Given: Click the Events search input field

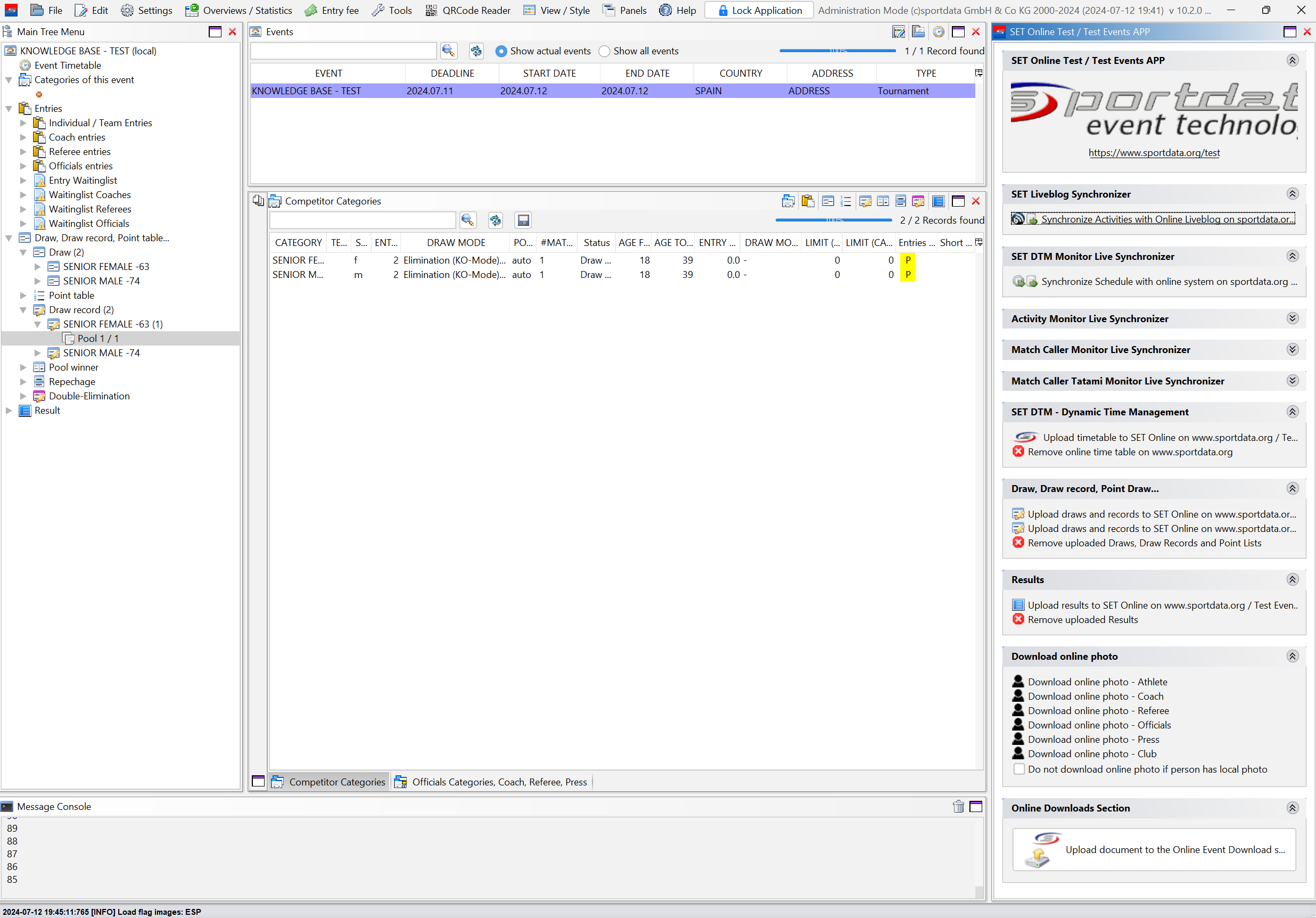Looking at the screenshot, I should click(x=343, y=51).
